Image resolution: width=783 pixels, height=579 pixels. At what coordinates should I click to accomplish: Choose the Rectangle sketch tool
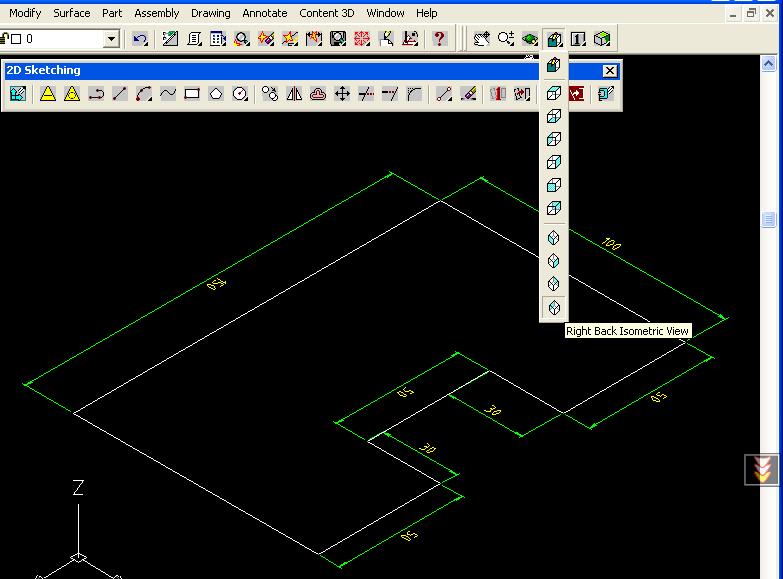(x=192, y=94)
